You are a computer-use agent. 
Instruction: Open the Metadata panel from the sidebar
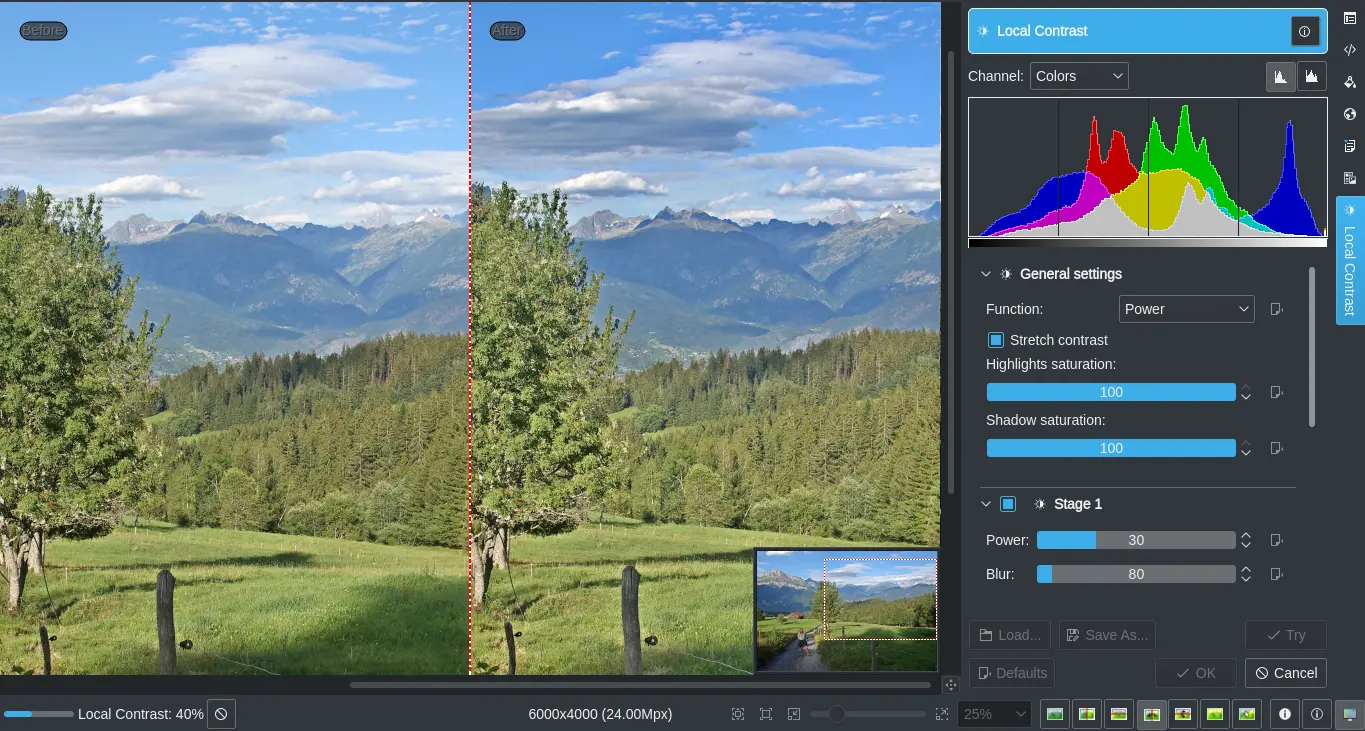(x=1349, y=49)
